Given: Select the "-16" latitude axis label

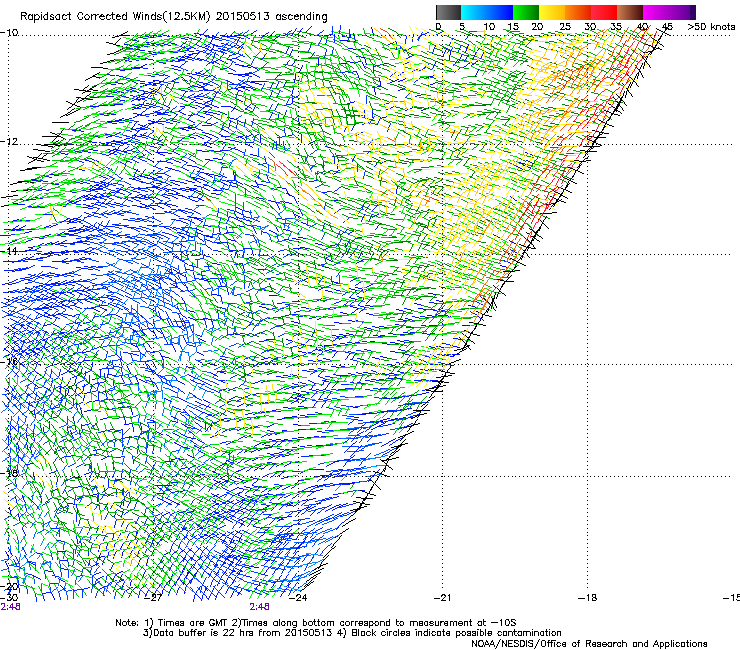Looking at the screenshot, I should click(9, 362).
